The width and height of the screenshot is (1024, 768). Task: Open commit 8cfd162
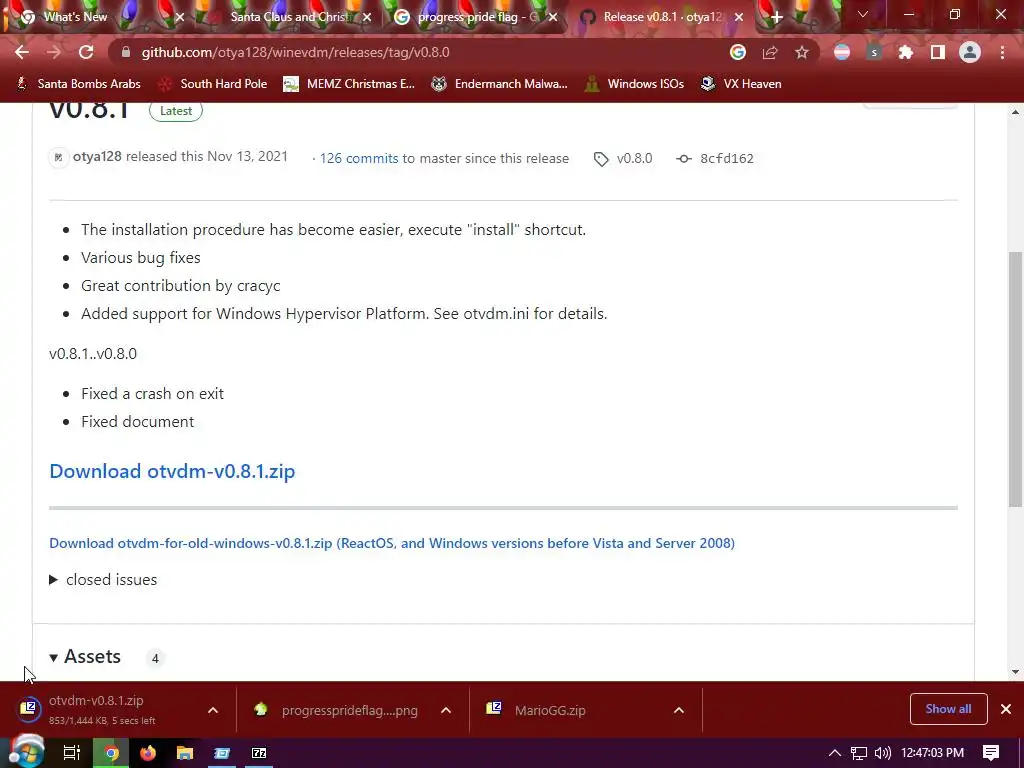coord(727,158)
